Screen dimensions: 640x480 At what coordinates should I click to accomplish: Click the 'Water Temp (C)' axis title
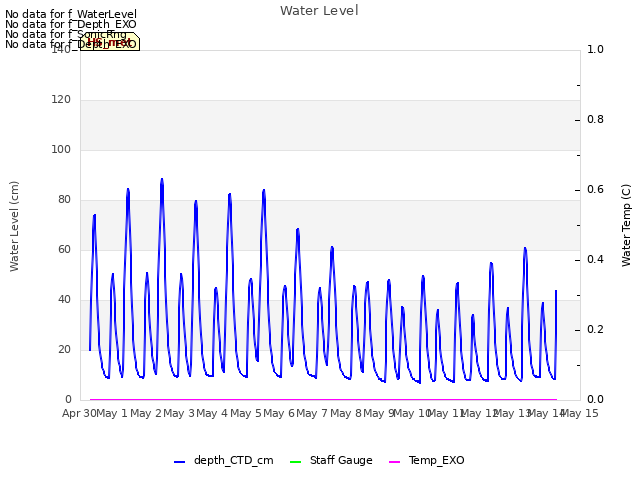point(626,225)
